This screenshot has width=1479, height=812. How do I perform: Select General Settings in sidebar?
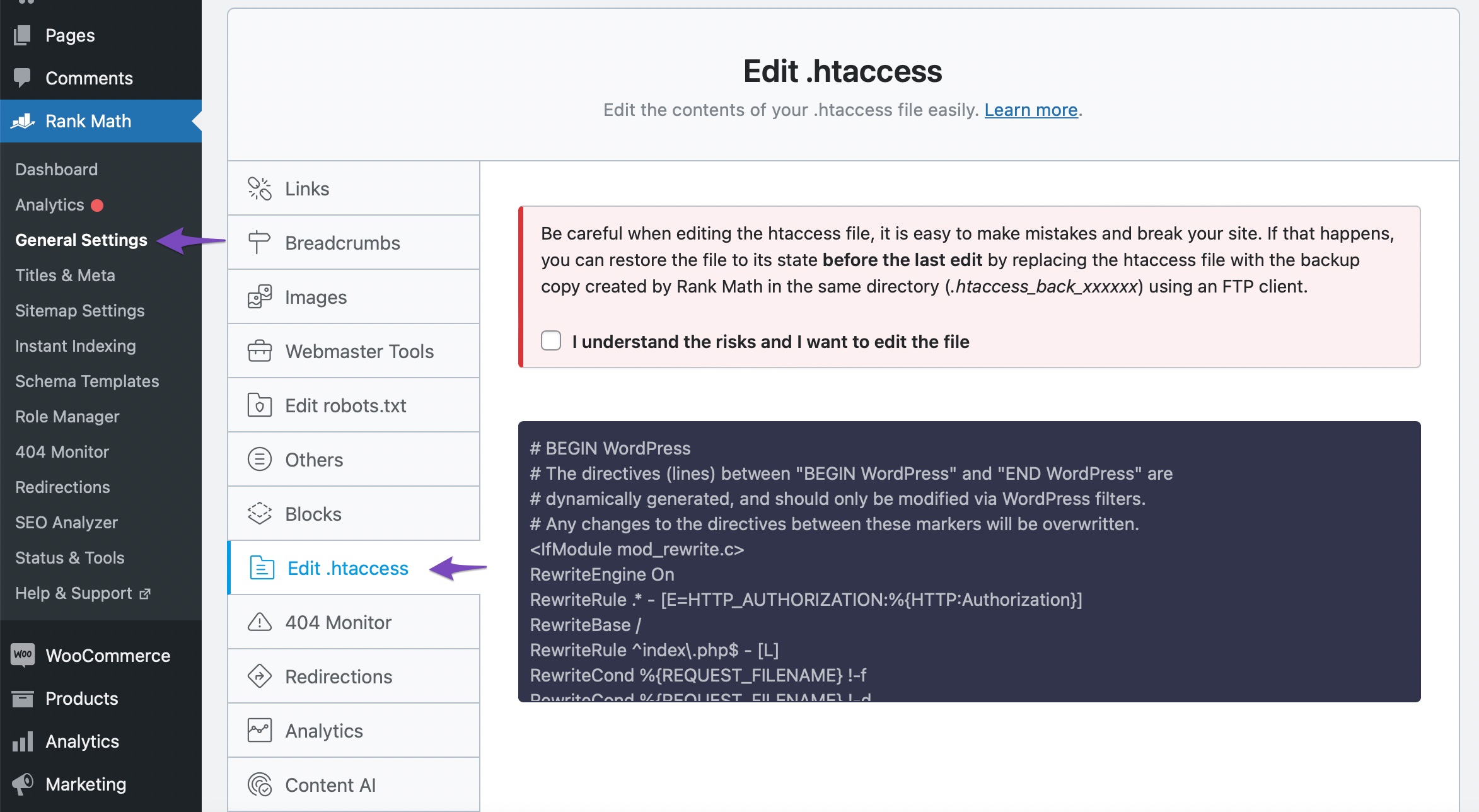tap(81, 240)
